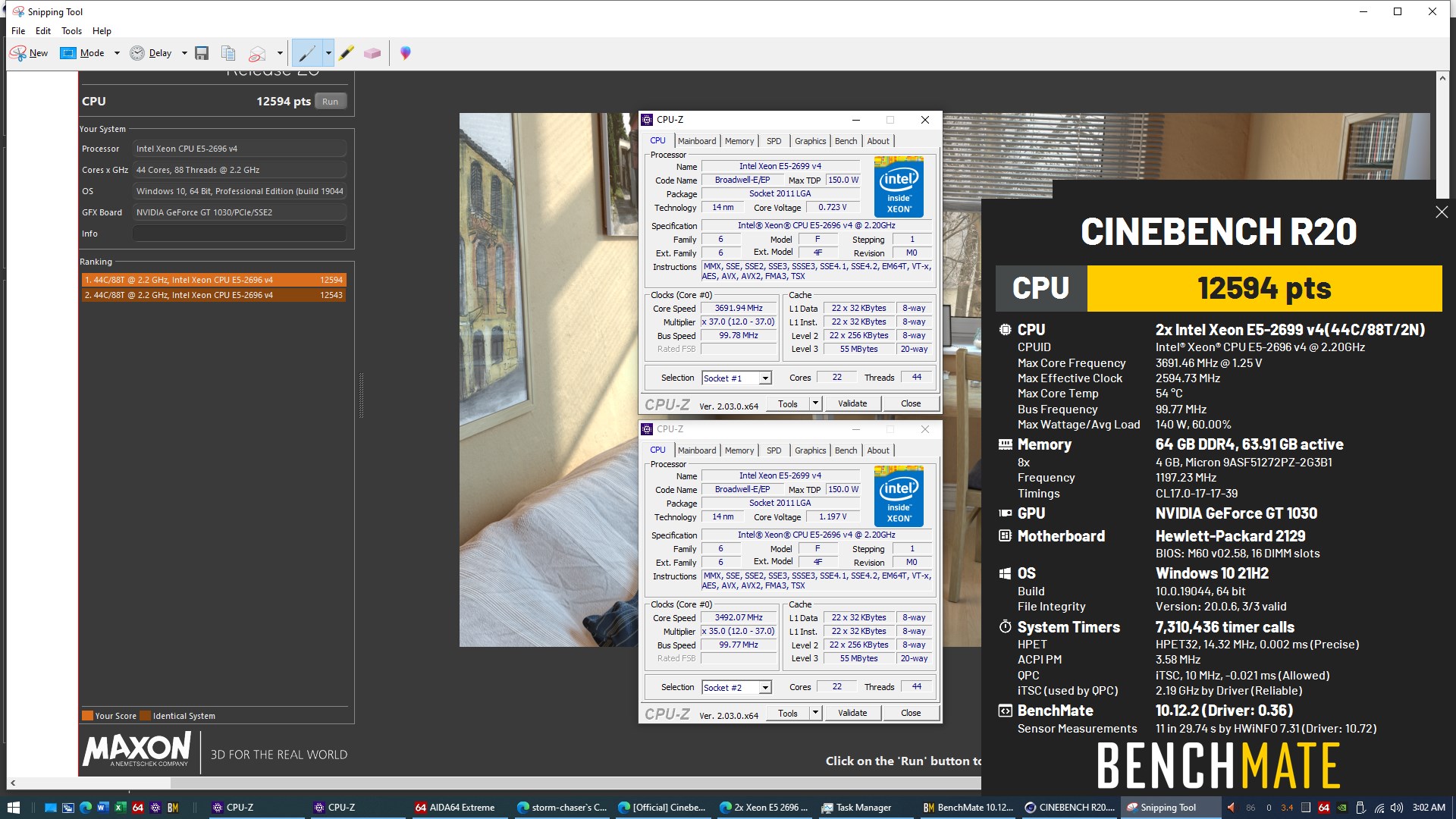Click Validate in bottom CPU-Z window

tap(852, 714)
